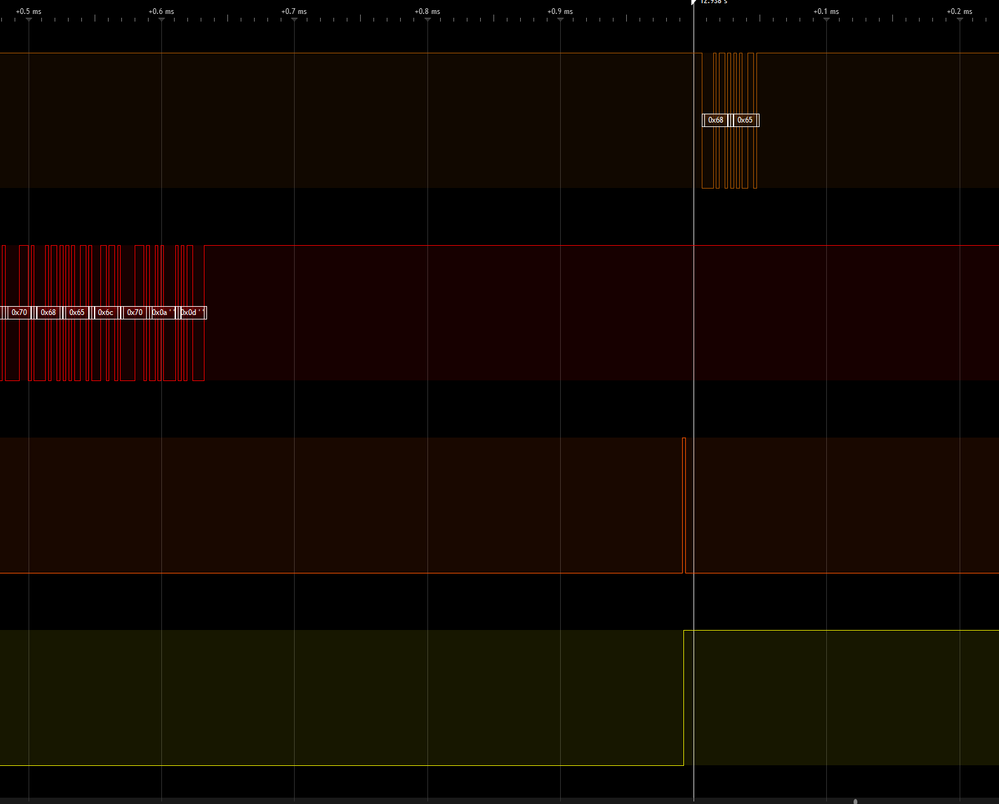Click the horizontal scrollbar handle at the bottom
The width and height of the screenshot is (999, 804).
(x=855, y=799)
